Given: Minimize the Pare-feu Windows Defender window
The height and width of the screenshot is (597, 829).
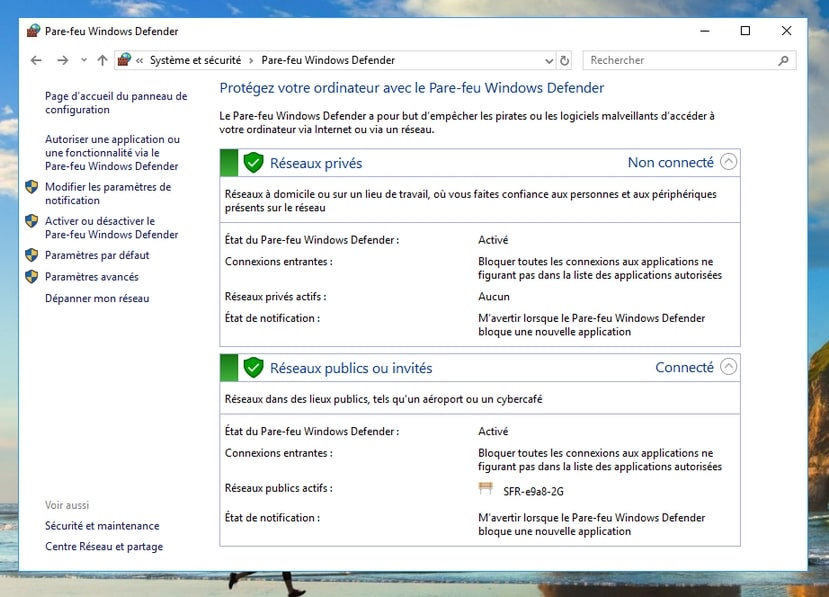Looking at the screenshot, I should 705,31.
